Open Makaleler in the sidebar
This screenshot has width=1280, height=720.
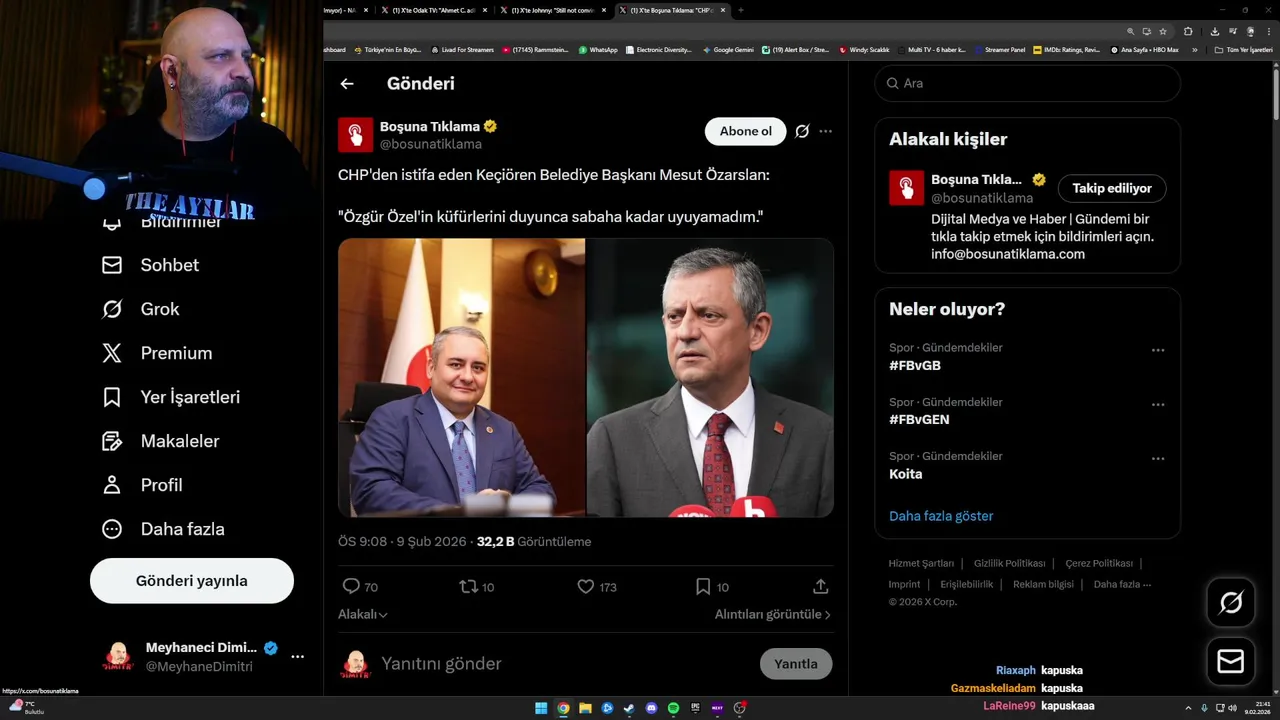click(160, 441)
